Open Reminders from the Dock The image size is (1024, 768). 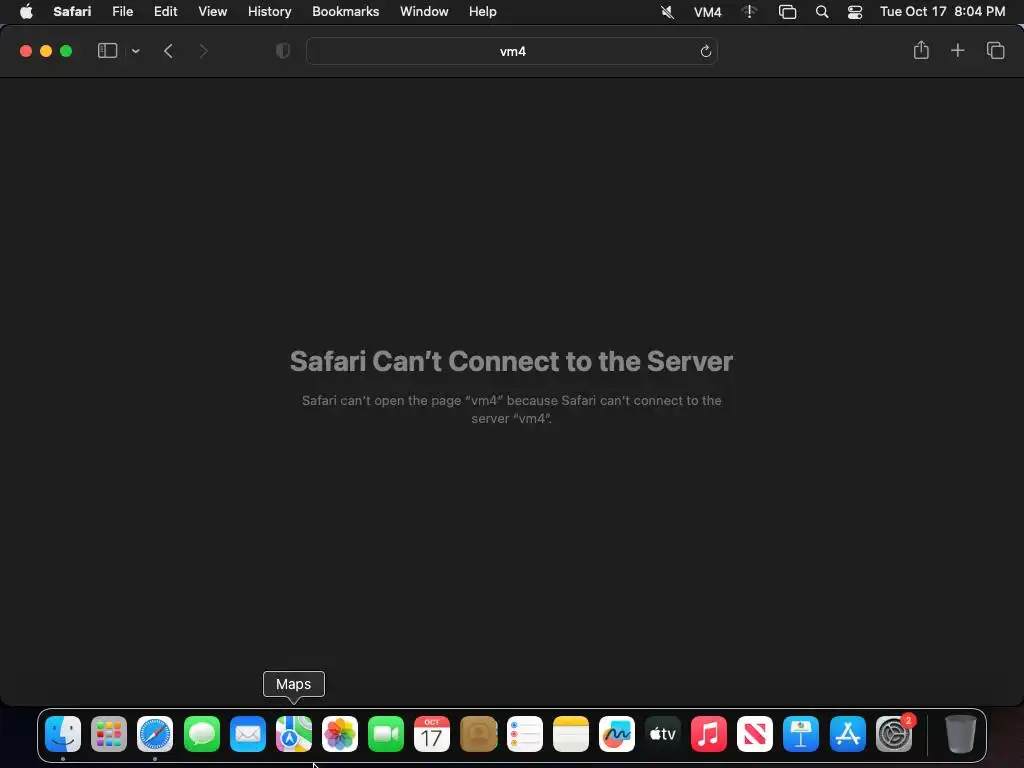pos(524,734)
